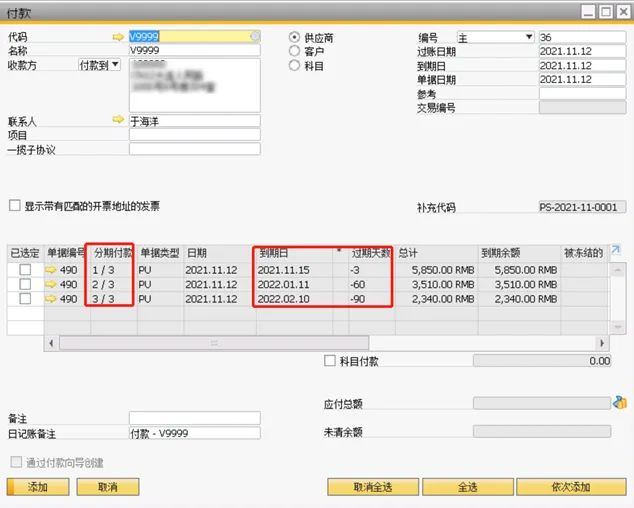The height and width of the screenshot is (508, 634).
Task: Click due date cell 2022.02.10
Action: click(x=294, y=299)
